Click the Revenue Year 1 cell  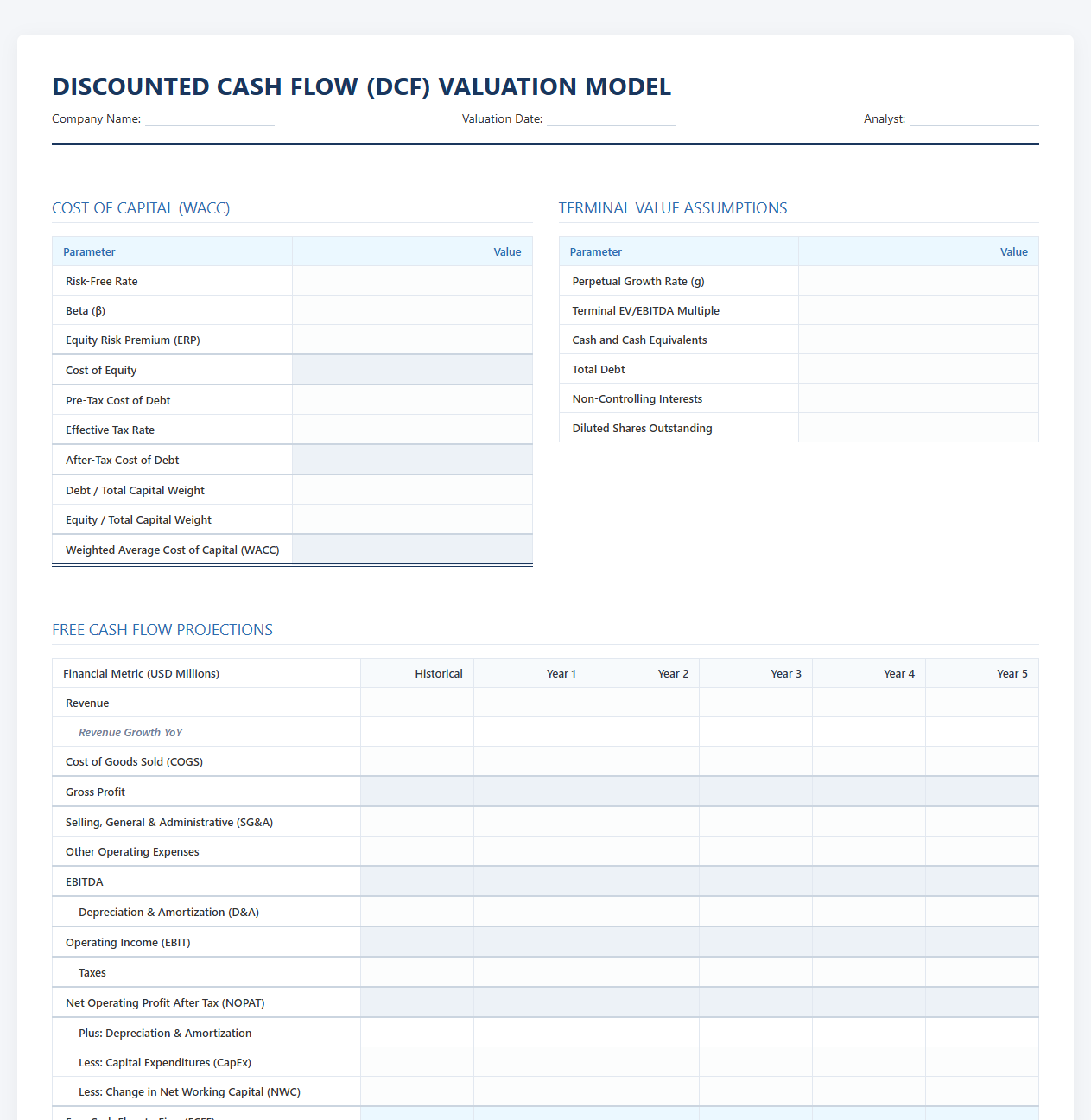[530, 703]
